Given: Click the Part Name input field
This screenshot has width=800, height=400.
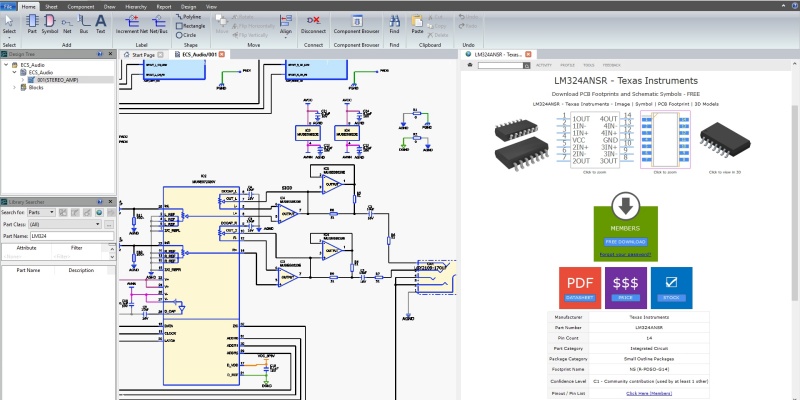Looking at the screenshot, I should (71, 236).
